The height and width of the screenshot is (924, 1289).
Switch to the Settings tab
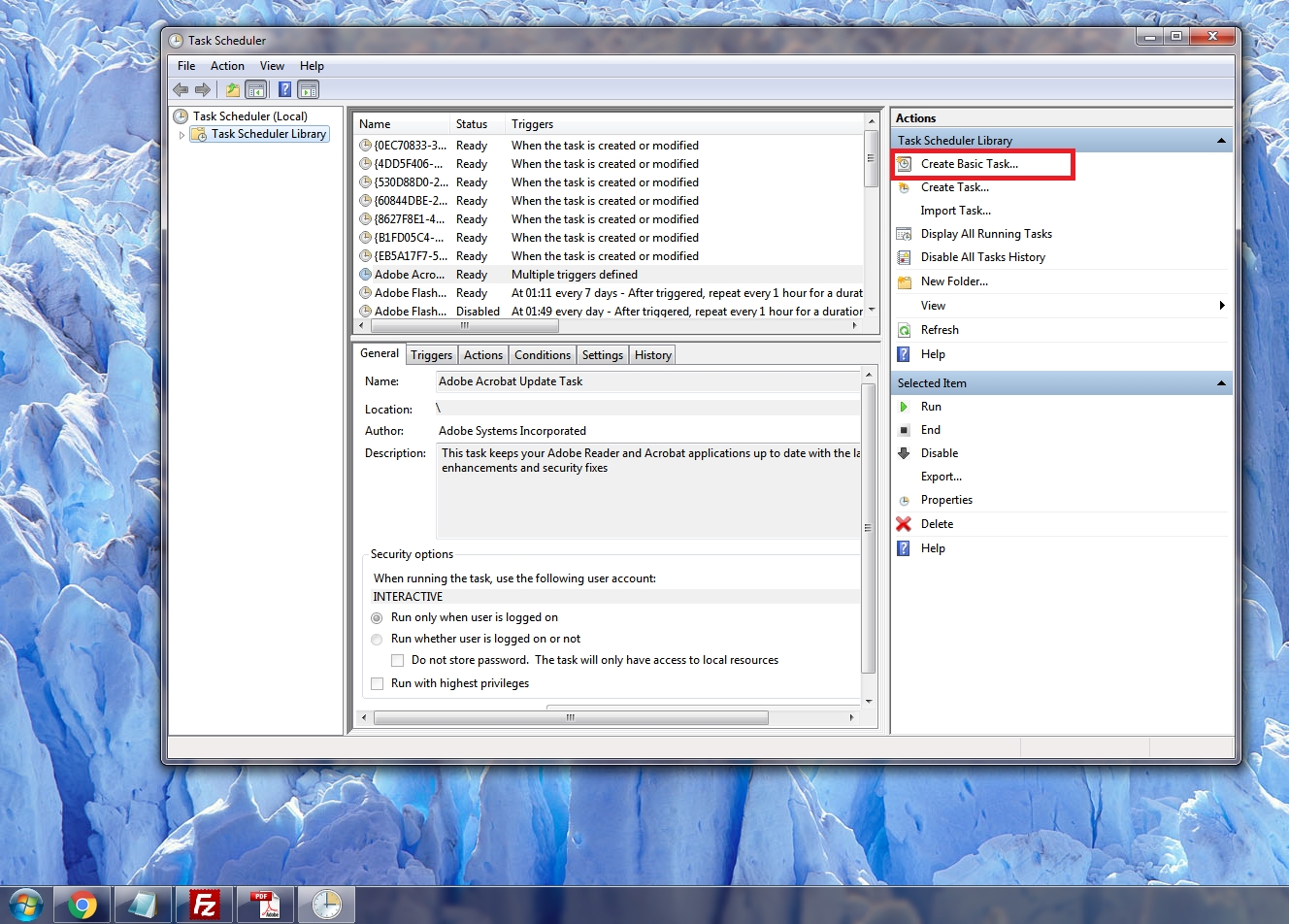603,355
